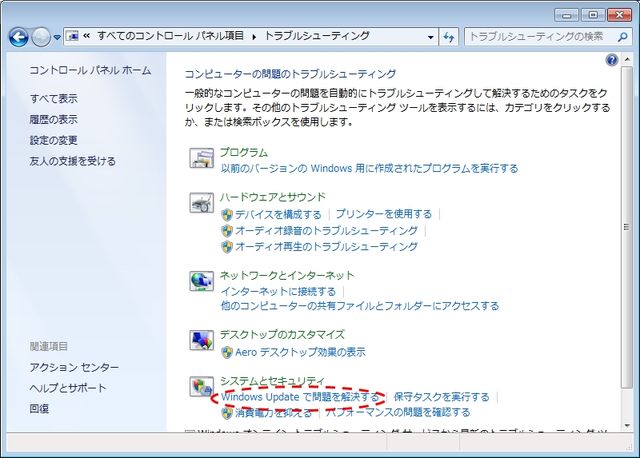
Task: Click the ネットワークとインターネット category icon
Action: point(202,281)
